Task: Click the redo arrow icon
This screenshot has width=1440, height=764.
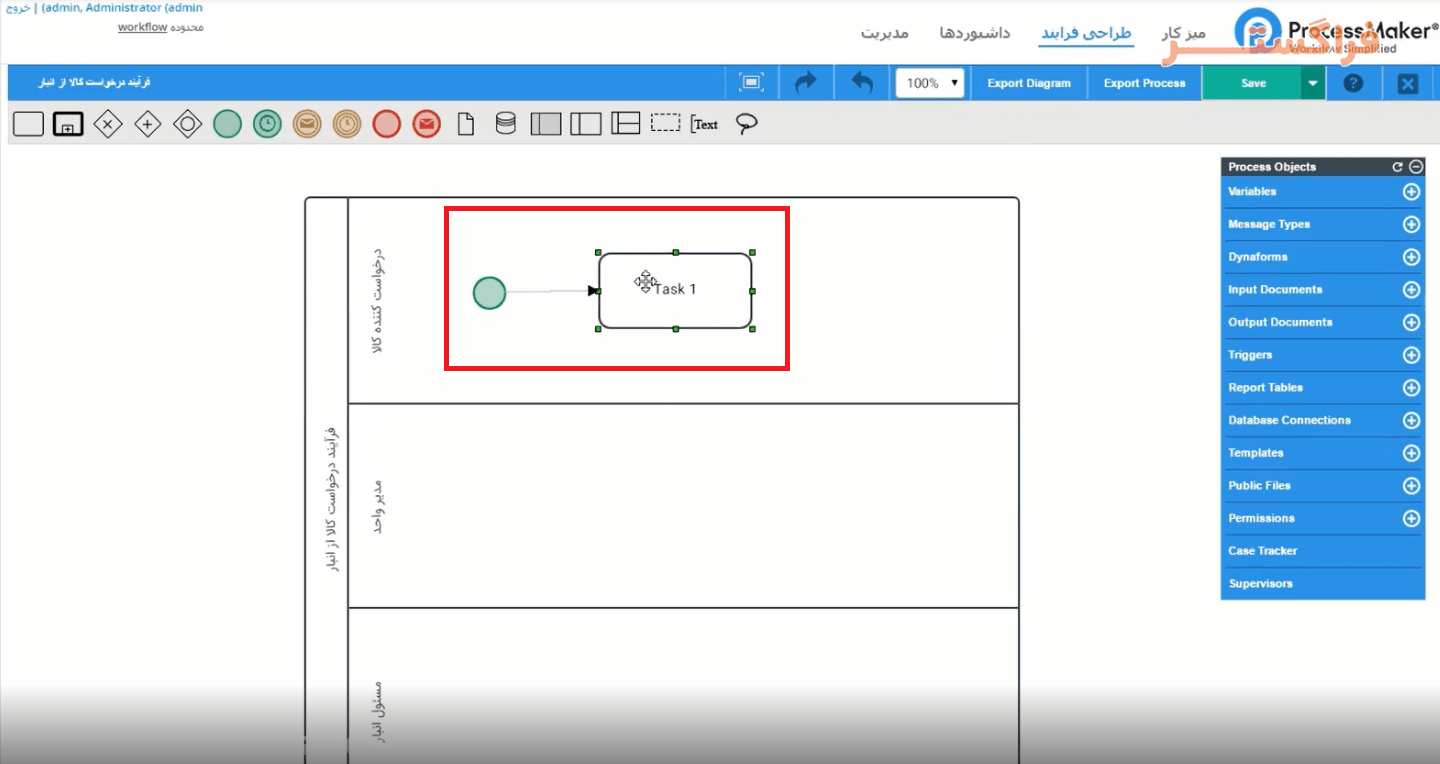Action: click(805, 83)
